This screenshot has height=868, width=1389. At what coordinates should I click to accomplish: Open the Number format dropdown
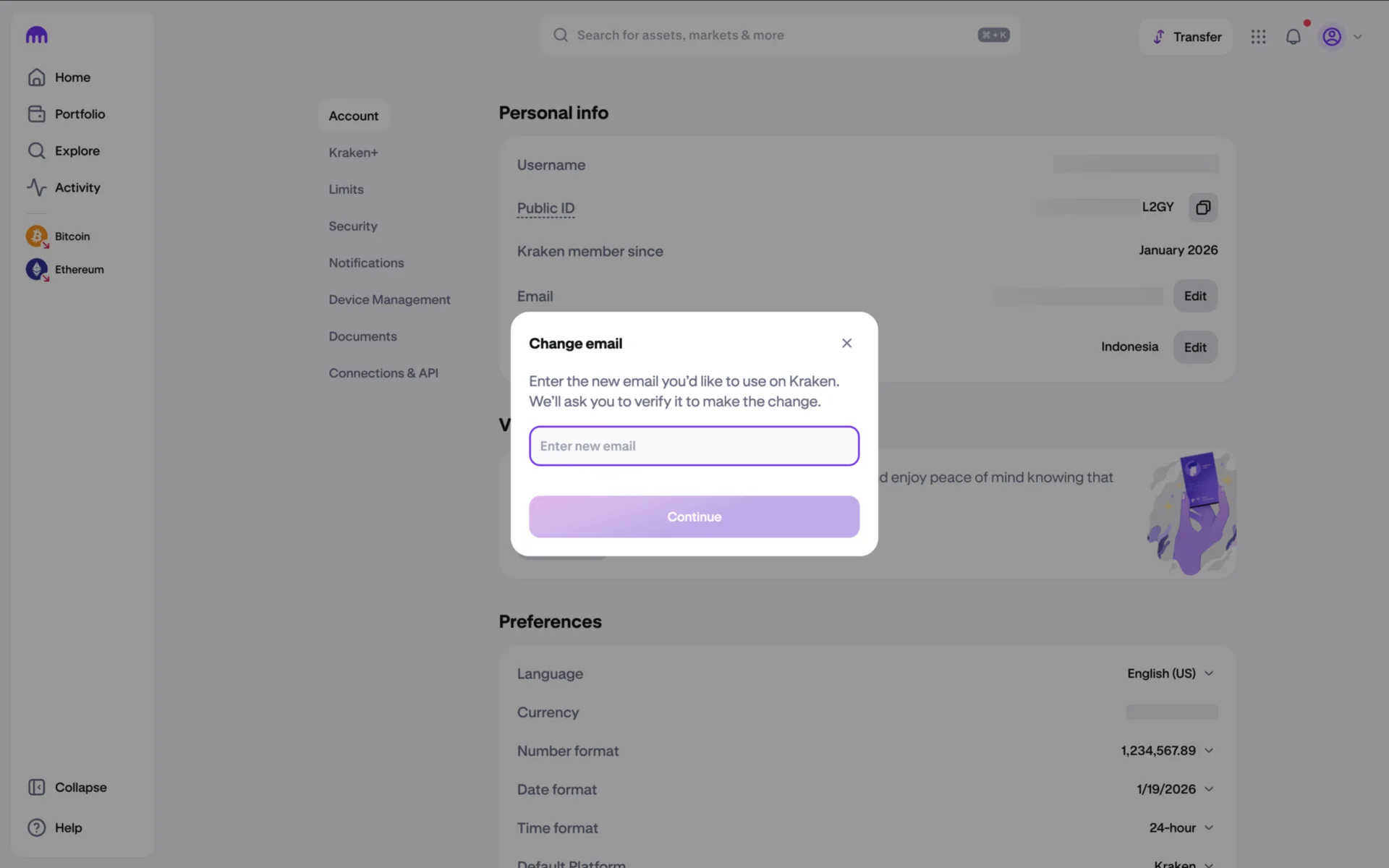pyautogui.click(x=1167, y=751)
